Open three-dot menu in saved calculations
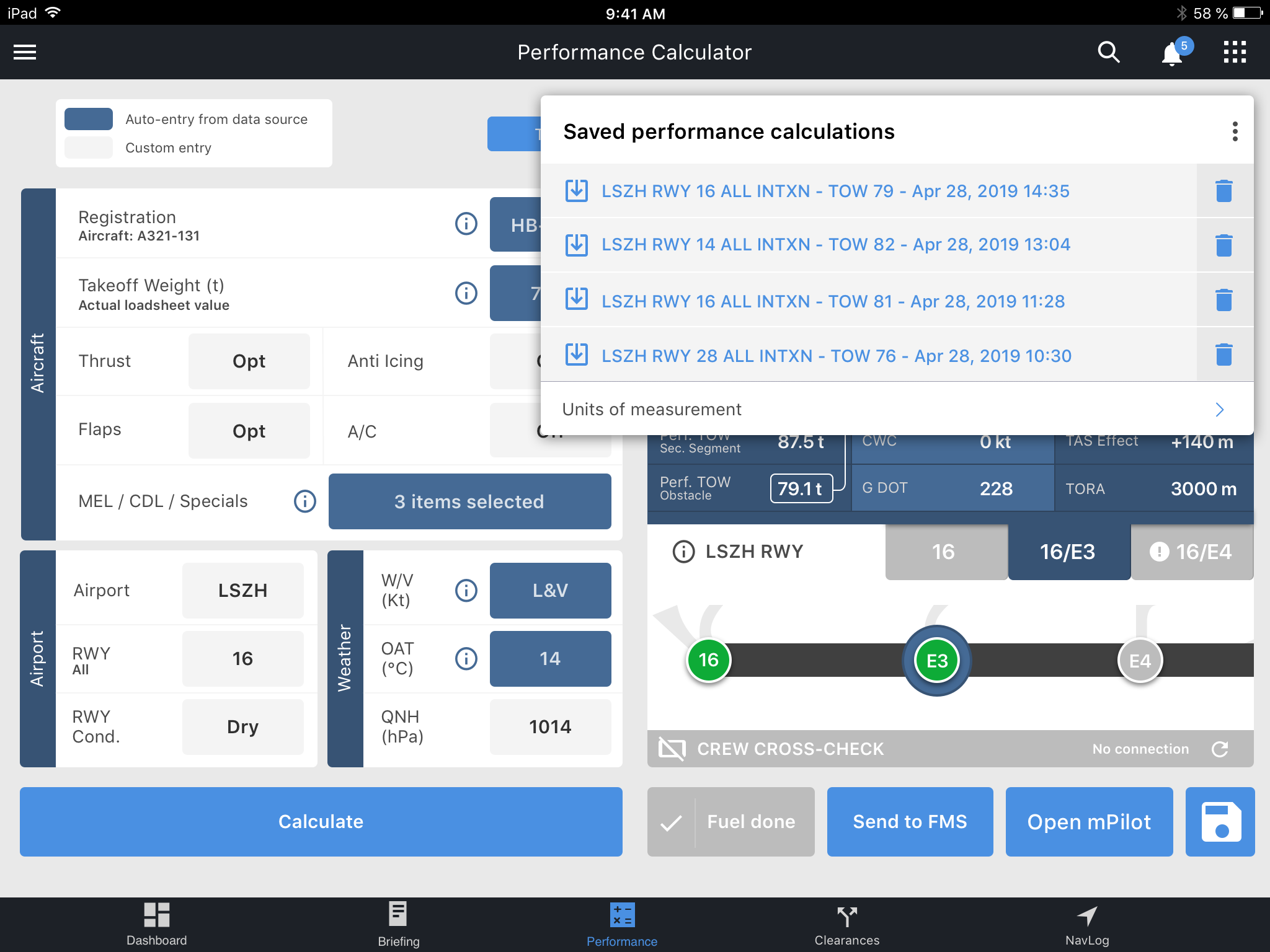The height and width of the screenshot is (952, 1270). pyautogui.click(x=1235, y=131)
